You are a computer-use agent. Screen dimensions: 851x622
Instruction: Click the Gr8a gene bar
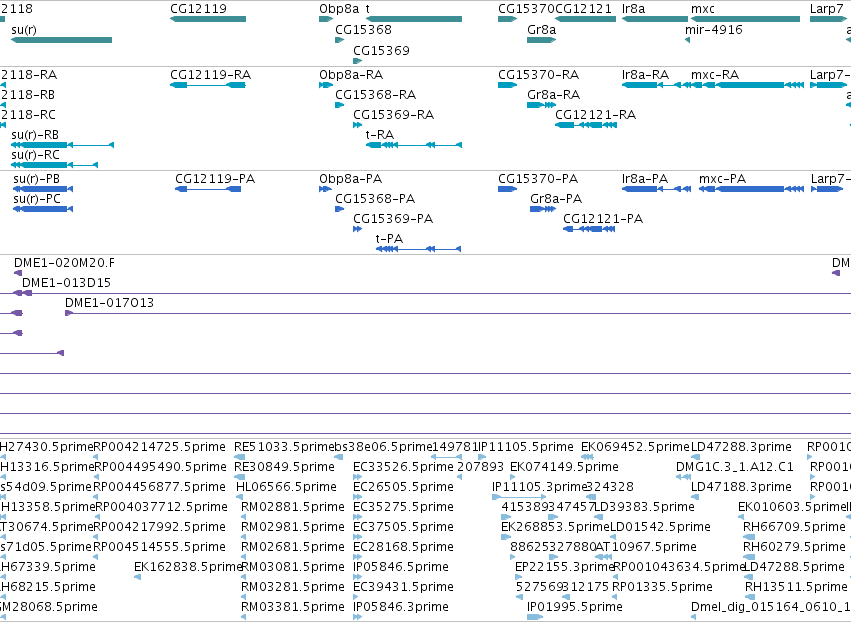(x=541, y=40)
